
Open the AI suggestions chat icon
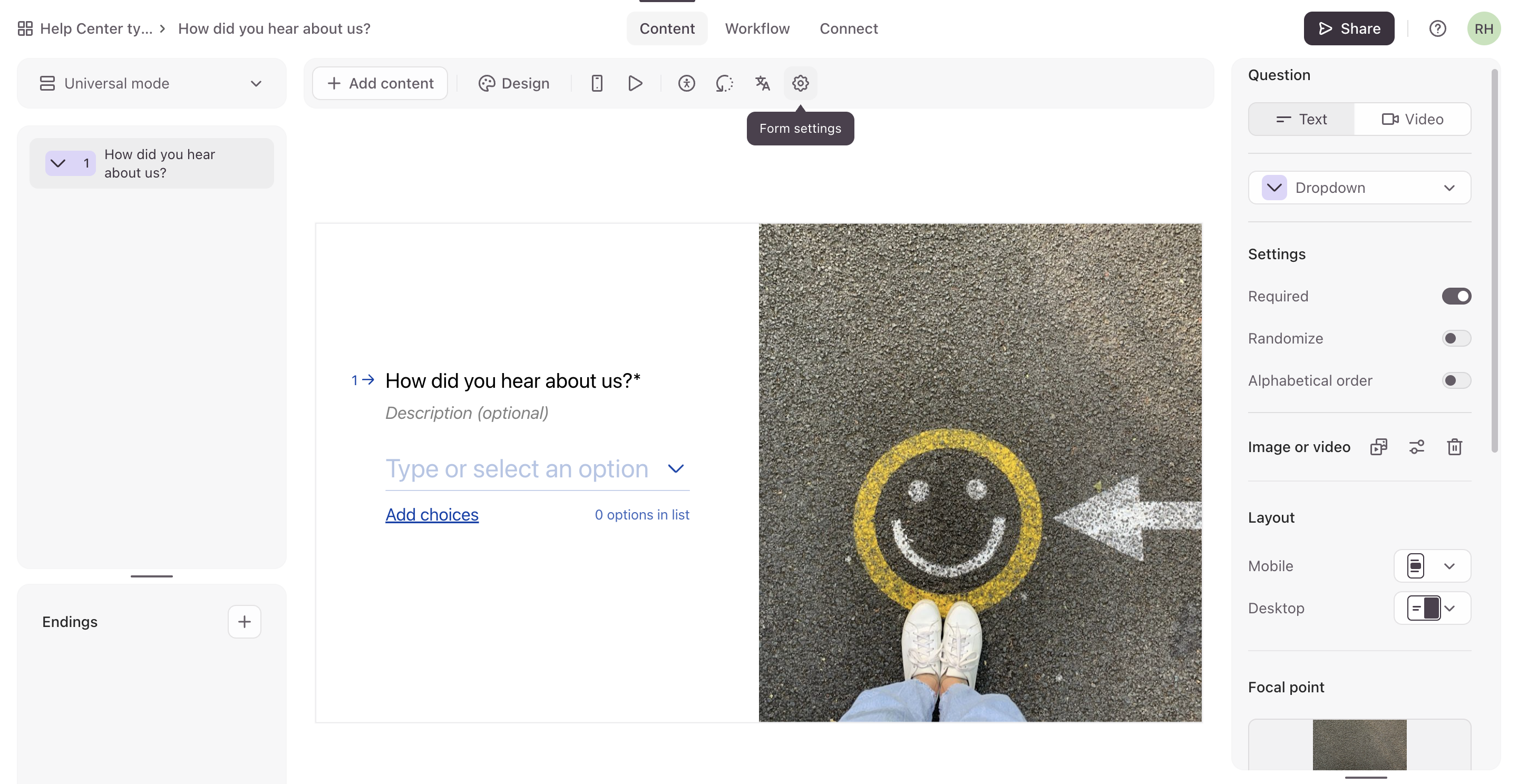[724, 83]
